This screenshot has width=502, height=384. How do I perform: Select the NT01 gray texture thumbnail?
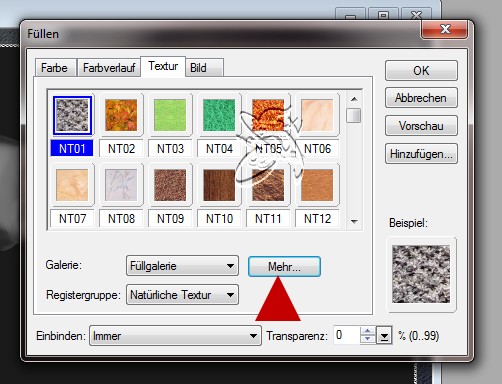72,115
